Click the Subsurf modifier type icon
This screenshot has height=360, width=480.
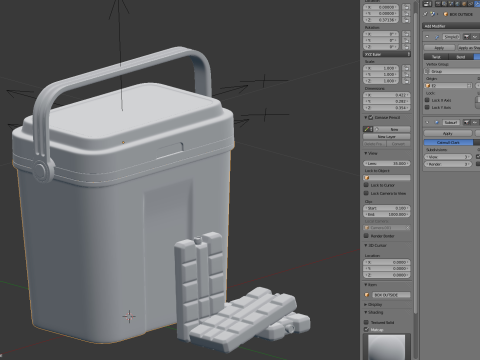437,123
